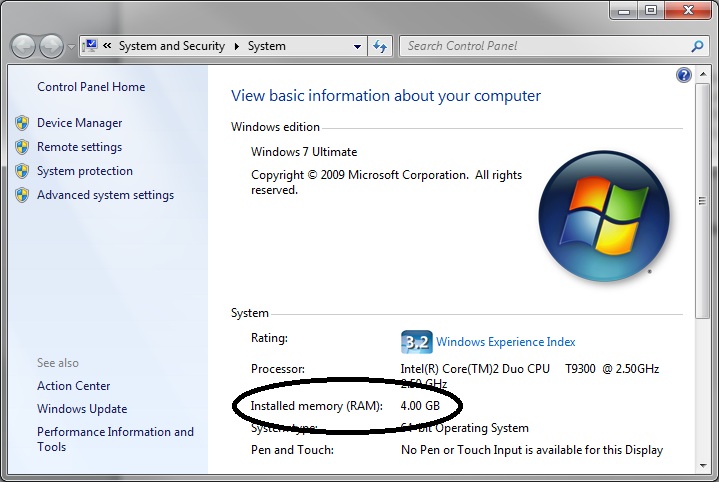Viewport: 719px width, 482px height.
Task: Open Device Manager link
Action: click(79, 123)
